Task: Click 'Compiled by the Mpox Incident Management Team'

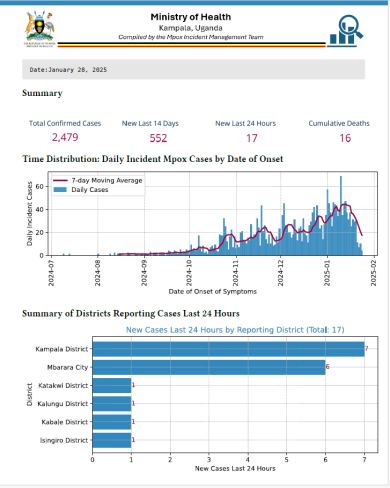Action: [x=191, y=37]
